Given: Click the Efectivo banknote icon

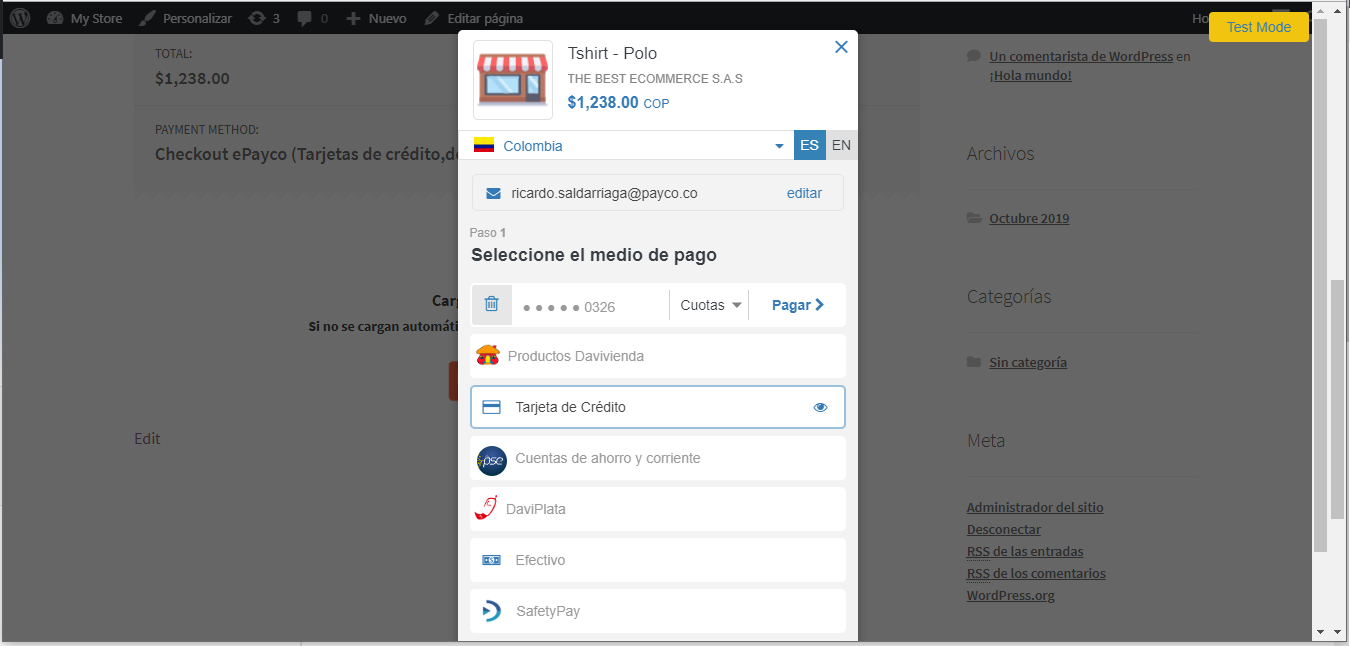Looking at the screenshot, I should click(x=491, y=560).
